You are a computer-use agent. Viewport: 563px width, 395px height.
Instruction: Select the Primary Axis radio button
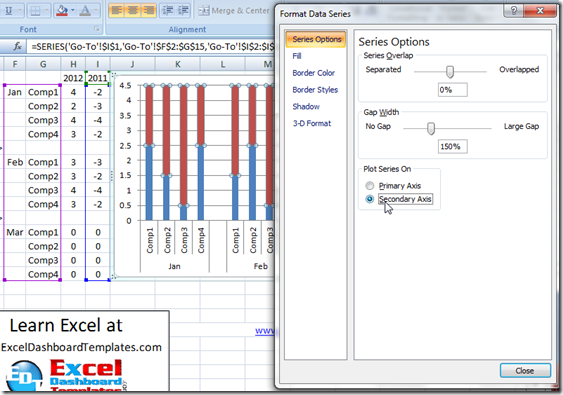pos(369,186)
